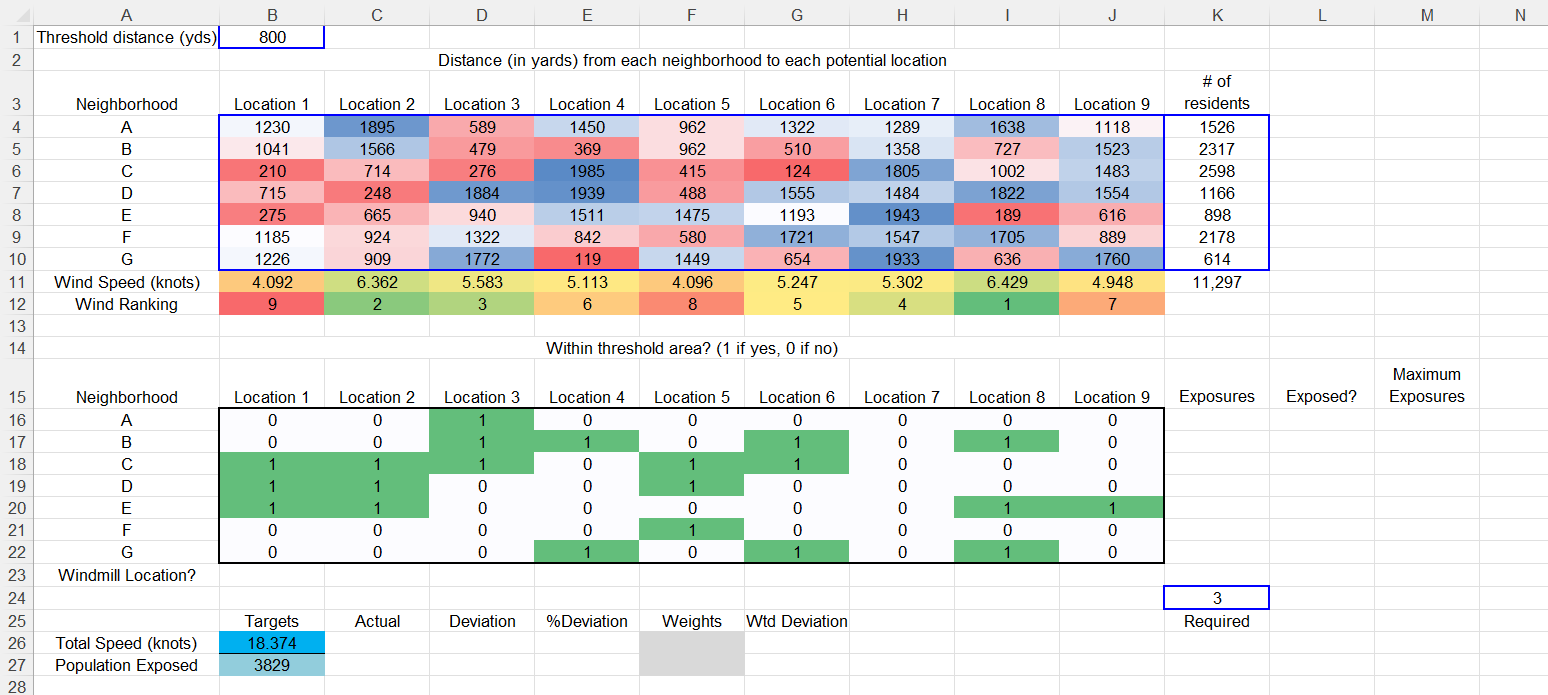Viewport: 1548px width, 695px height.
Task: Click the "Wind Ranking" row label
Action: (127, 304)
